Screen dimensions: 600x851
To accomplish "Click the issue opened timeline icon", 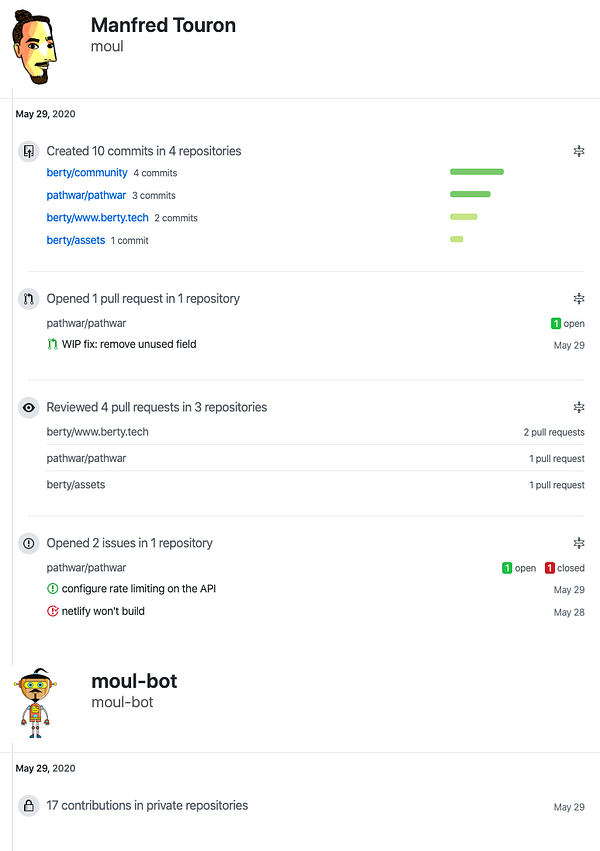I will (x=29, y=543).
